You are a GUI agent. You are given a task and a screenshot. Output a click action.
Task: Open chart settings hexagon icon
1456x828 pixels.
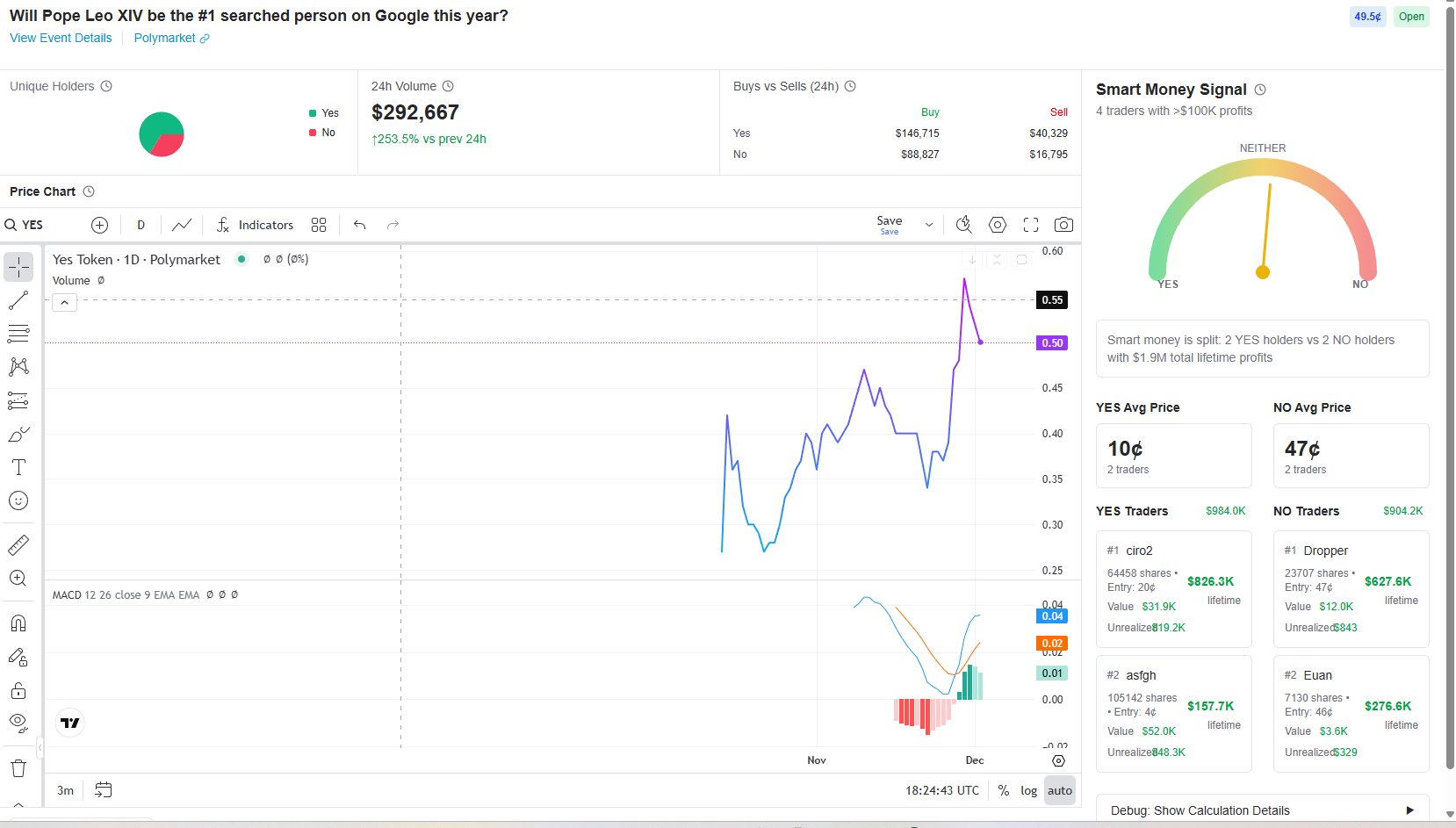click(998, 225)
